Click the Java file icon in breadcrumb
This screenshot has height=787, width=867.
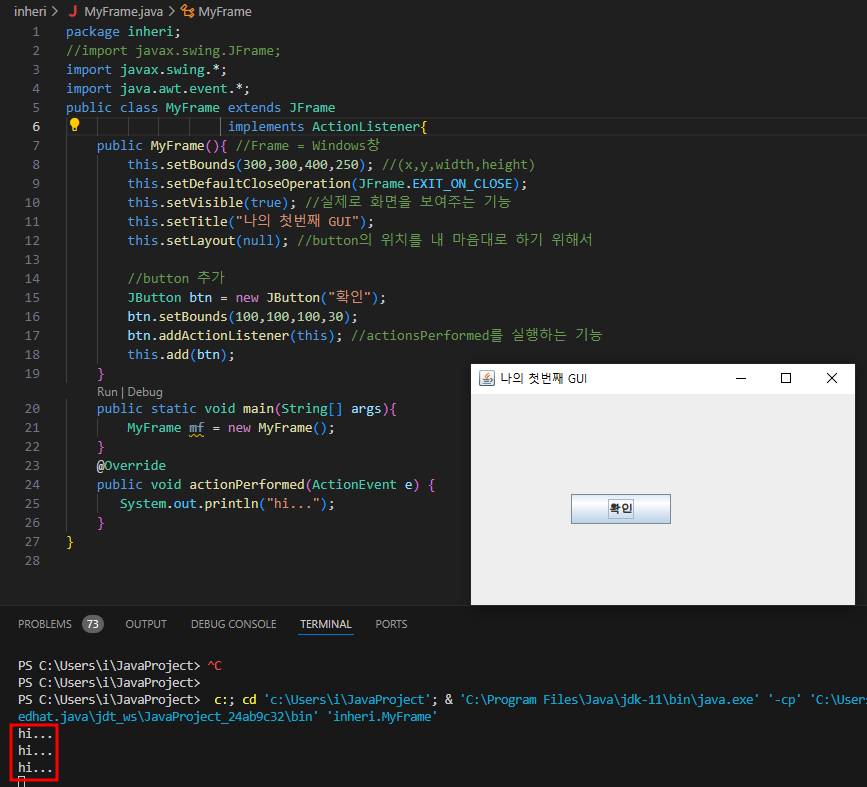coord(73,11)
